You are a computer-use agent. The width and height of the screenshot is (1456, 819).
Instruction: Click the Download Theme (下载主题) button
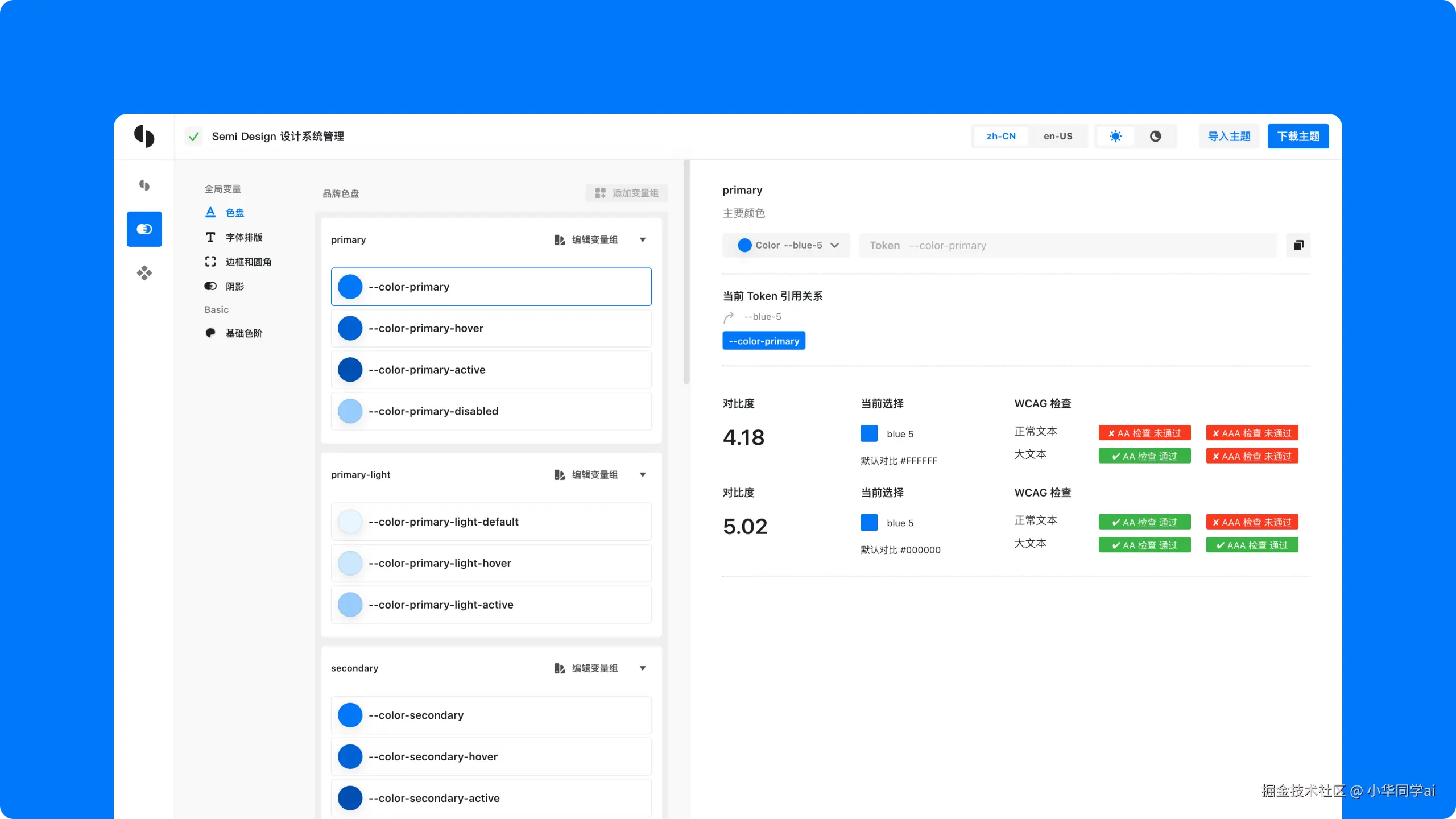coord(1298,136)
